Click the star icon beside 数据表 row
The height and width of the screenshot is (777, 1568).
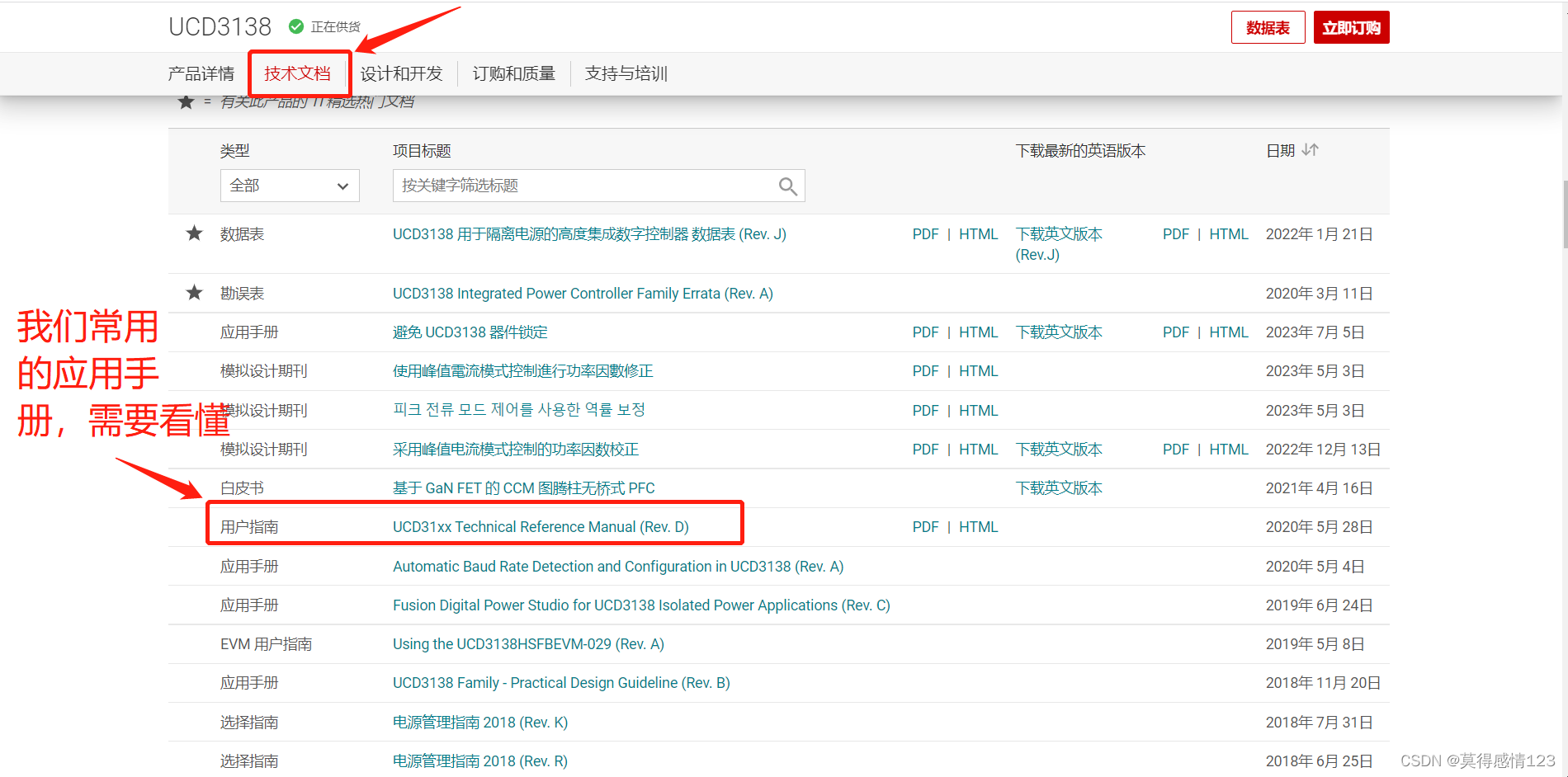(x=194, y=233)
